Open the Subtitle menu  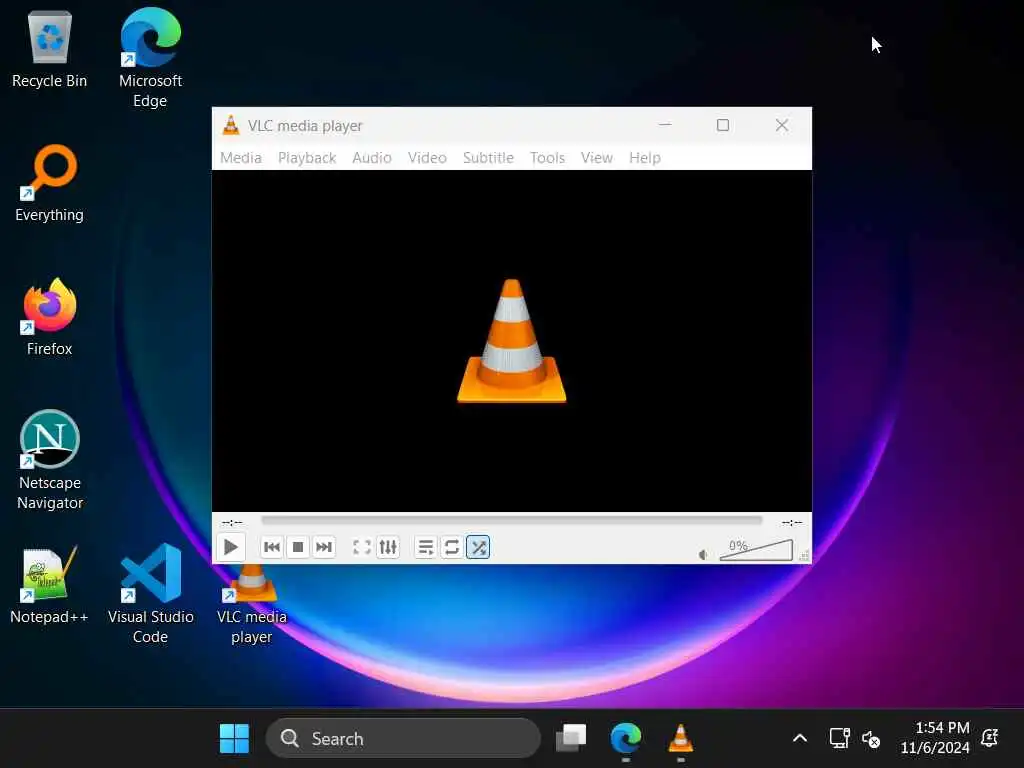click(488, 157)
